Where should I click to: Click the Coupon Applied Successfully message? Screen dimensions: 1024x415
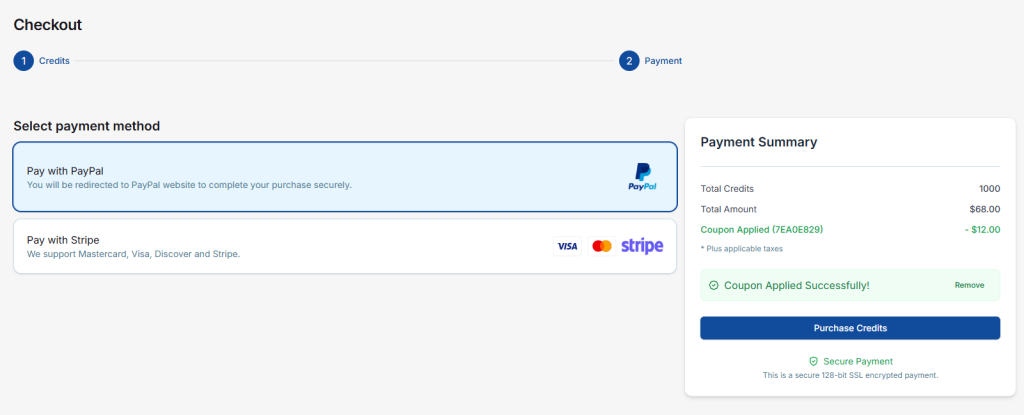pos(796,285)
